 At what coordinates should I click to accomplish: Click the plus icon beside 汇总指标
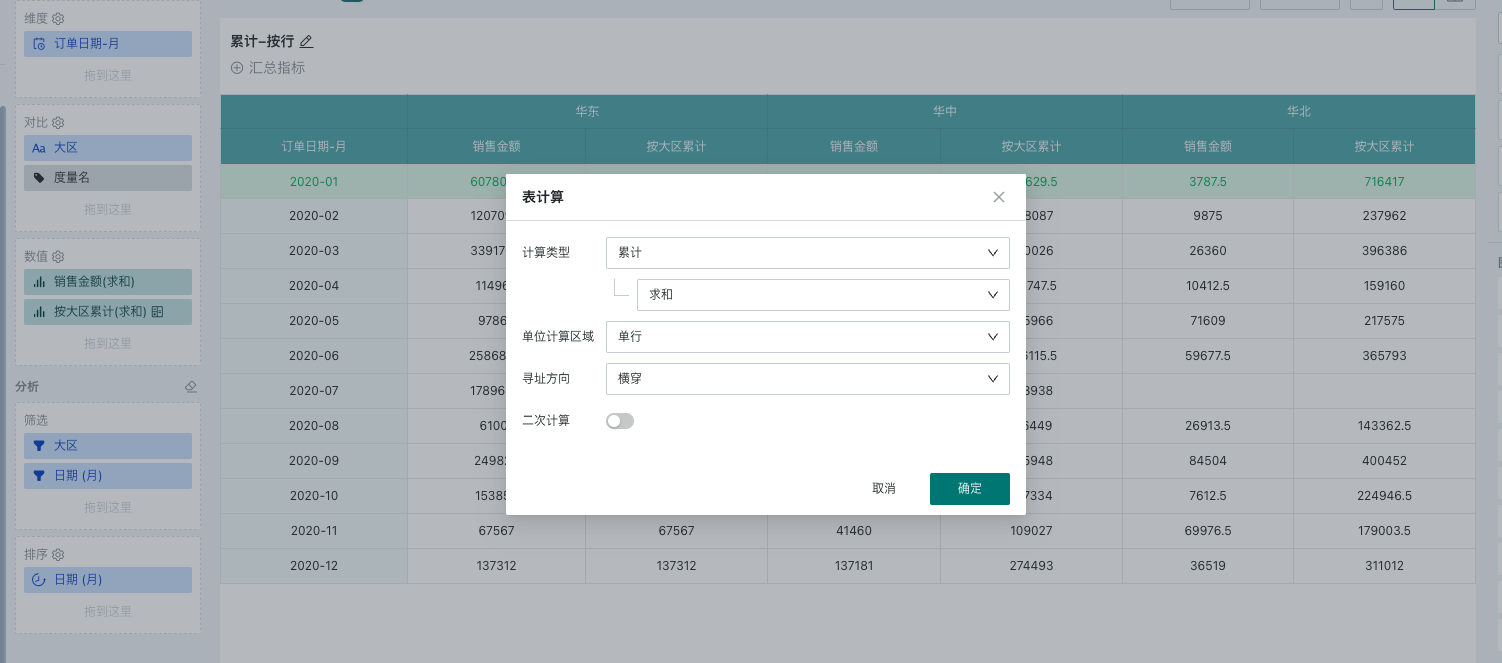click(237, 68)
